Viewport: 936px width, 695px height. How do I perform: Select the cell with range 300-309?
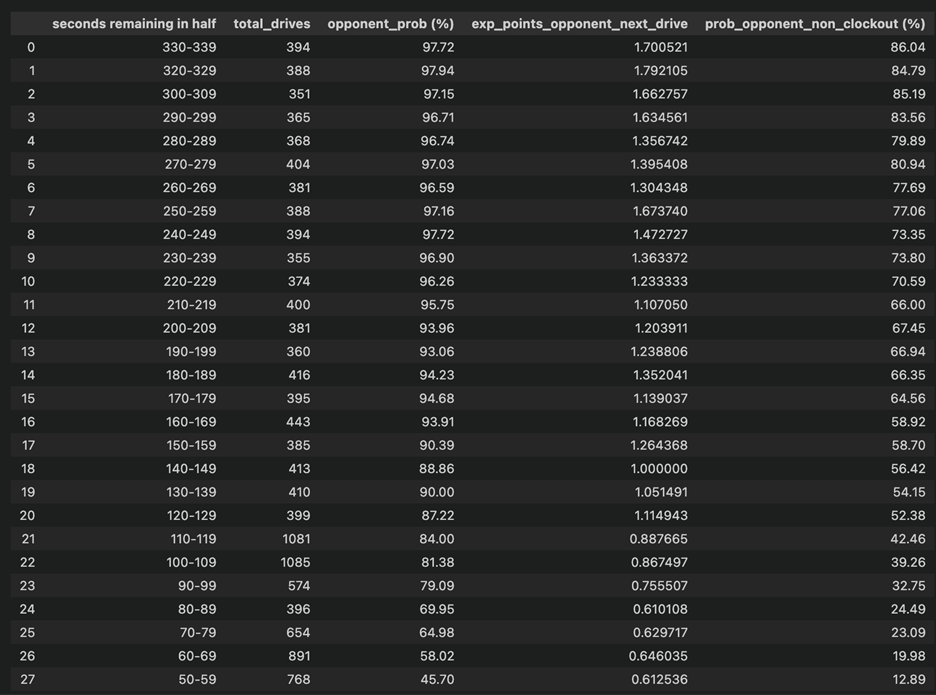tap(189, 94)
